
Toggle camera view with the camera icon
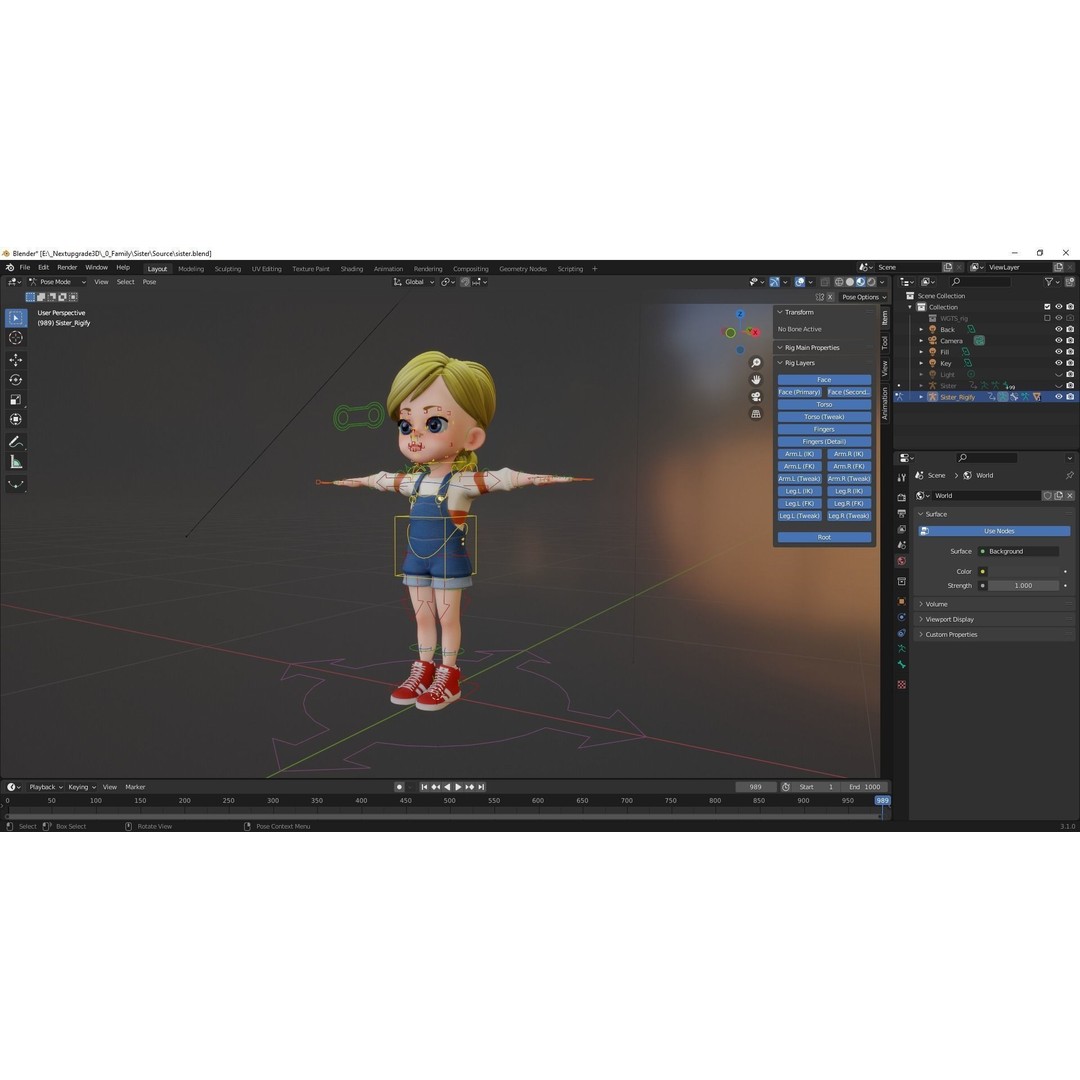(756, 397)
